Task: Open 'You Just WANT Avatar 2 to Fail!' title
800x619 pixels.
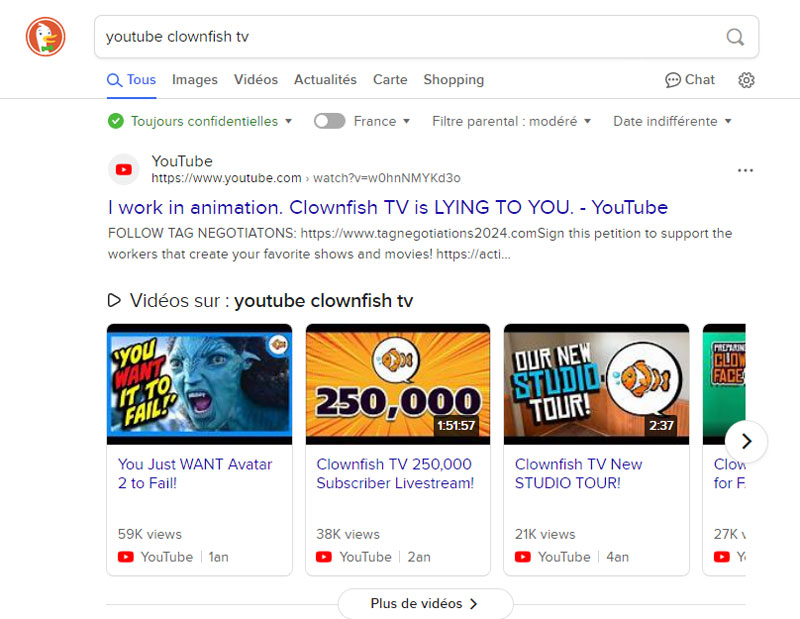Action: [194, 474]
